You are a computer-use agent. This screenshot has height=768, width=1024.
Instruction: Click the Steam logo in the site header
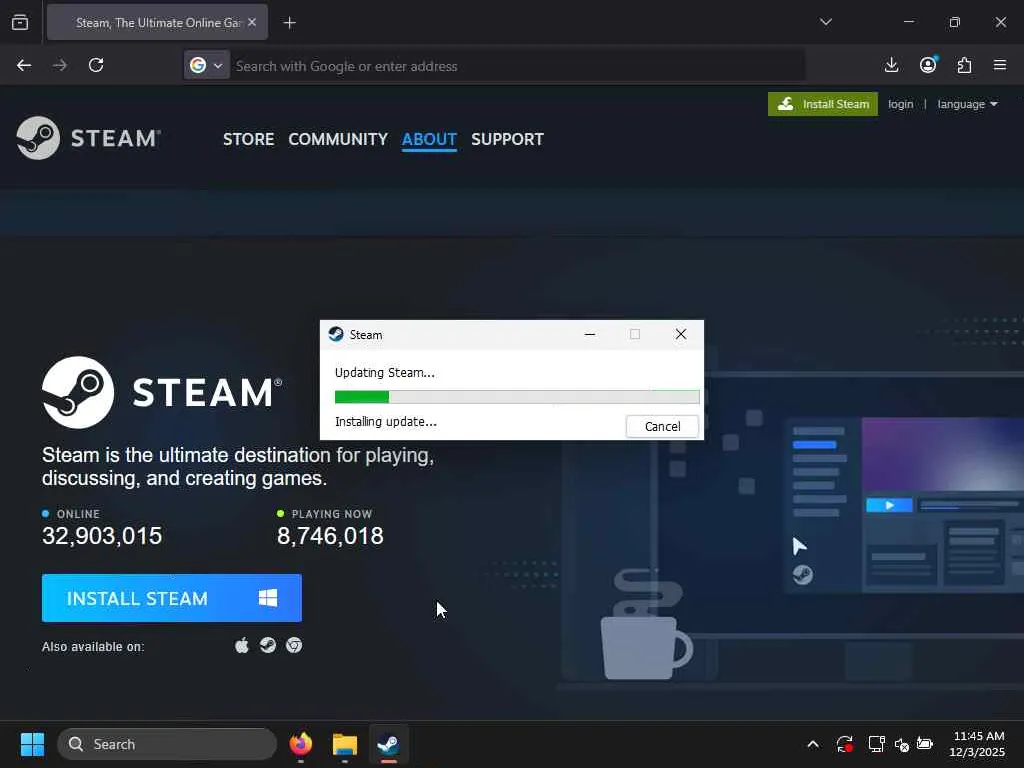pos(89,138)
